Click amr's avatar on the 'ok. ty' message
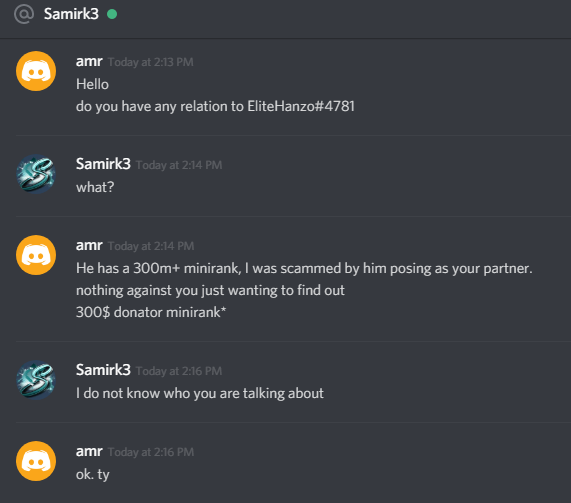 pos(36,461)
